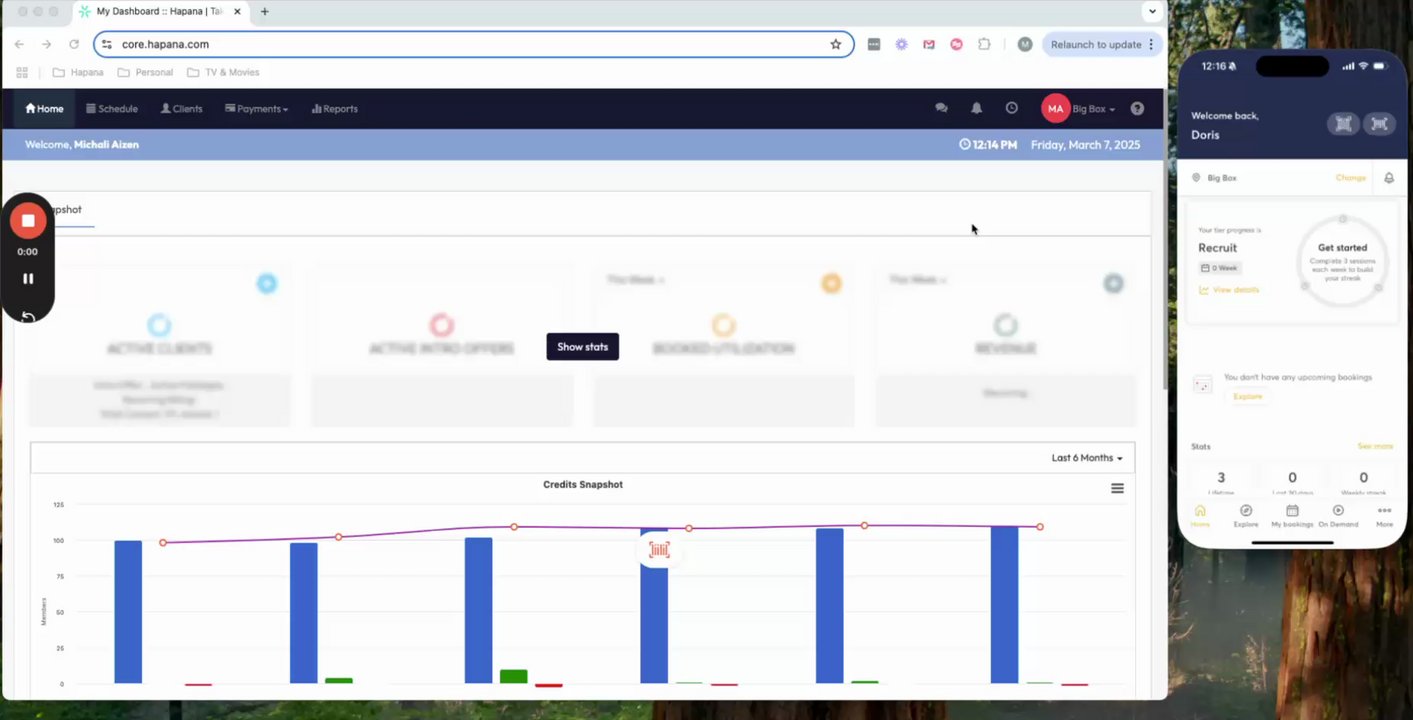
Task: Open My bookings tab in phone app
Action: 1292,516
